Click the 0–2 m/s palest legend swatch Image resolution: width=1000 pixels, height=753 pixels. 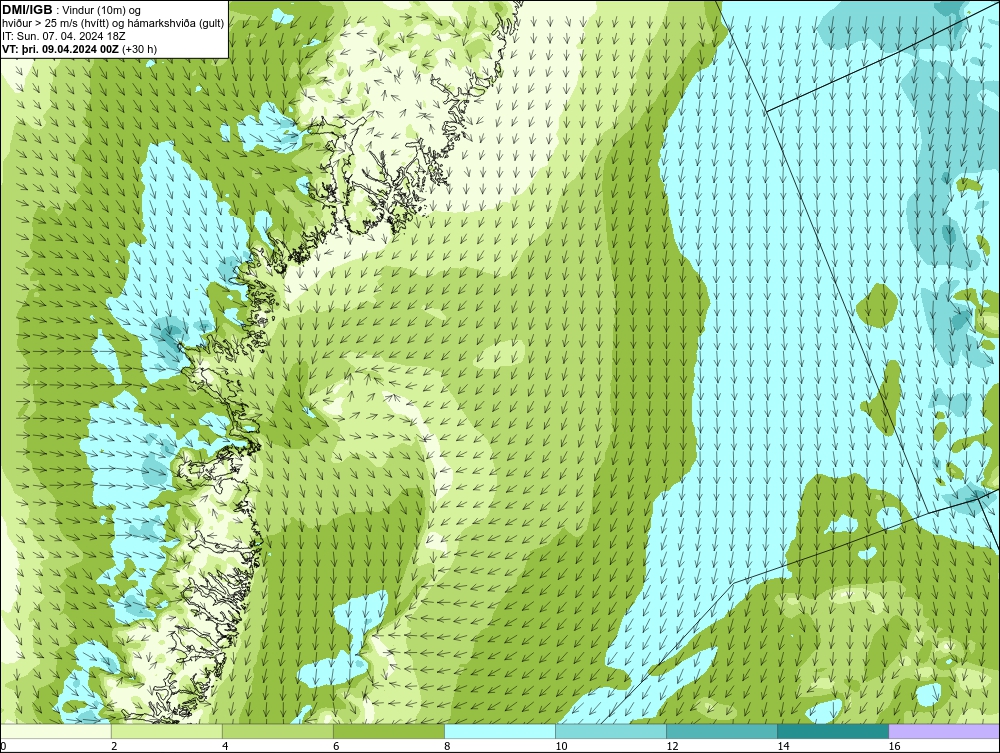pos(56,731)
